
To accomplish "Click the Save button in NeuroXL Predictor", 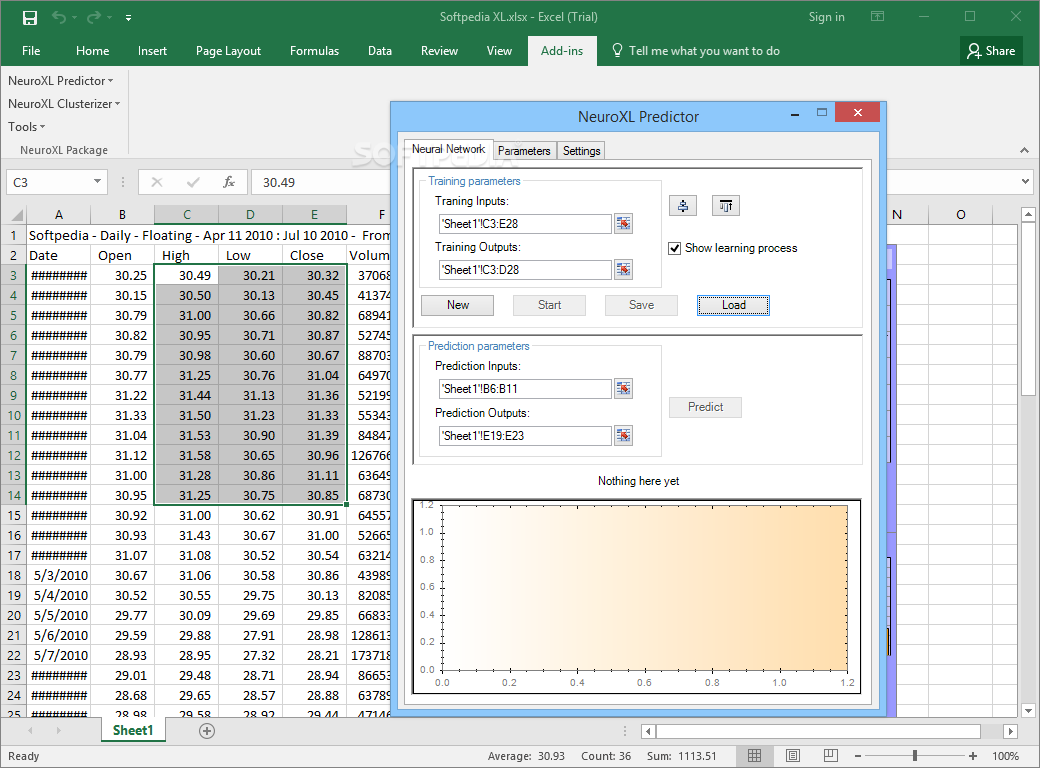I will 641,305.
